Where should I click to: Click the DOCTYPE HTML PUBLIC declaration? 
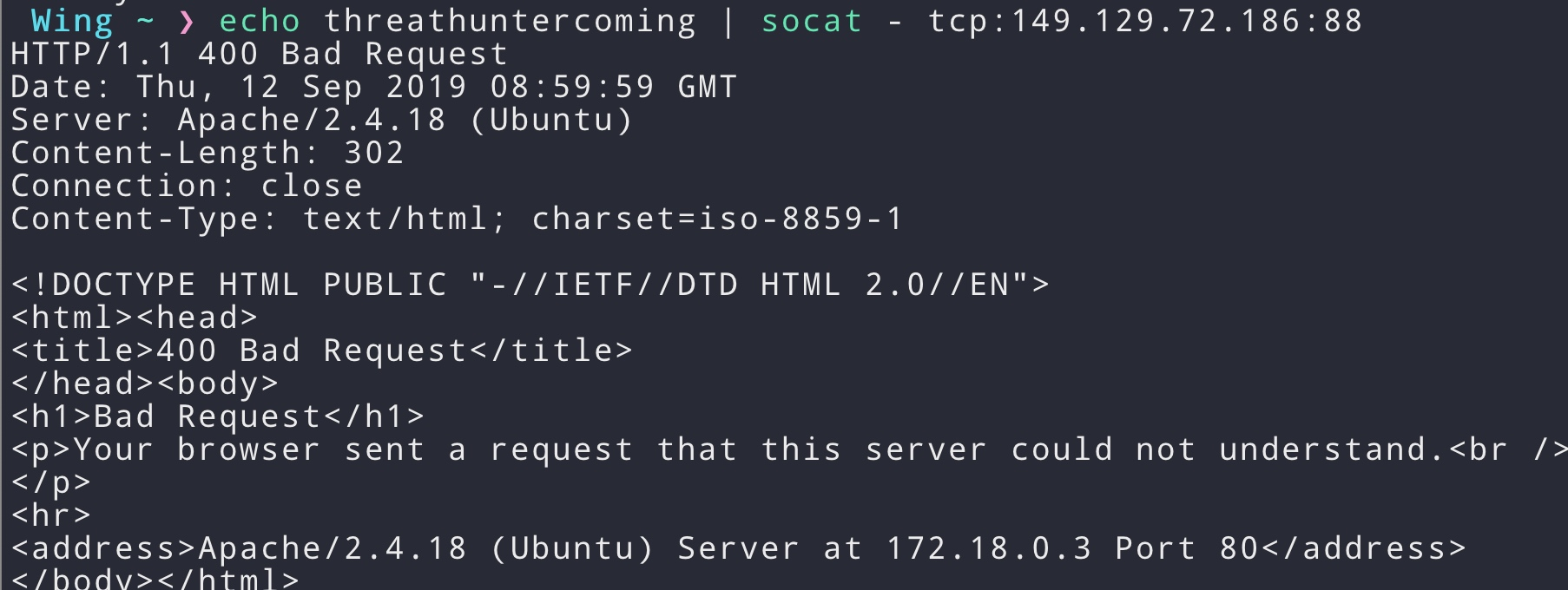[x=530, y=285]
